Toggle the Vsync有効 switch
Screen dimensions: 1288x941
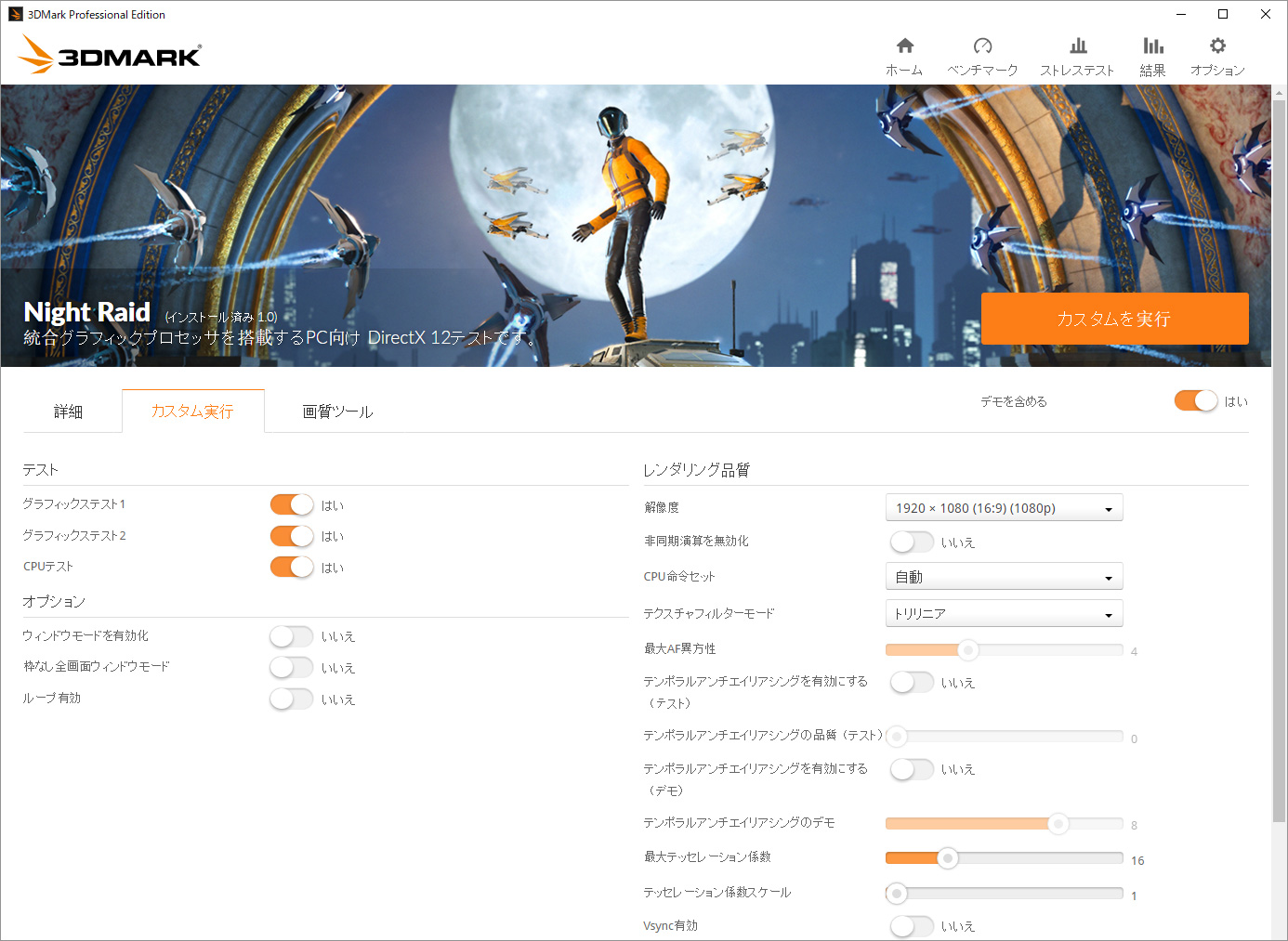pyautogui.click(x=912, y=926)
